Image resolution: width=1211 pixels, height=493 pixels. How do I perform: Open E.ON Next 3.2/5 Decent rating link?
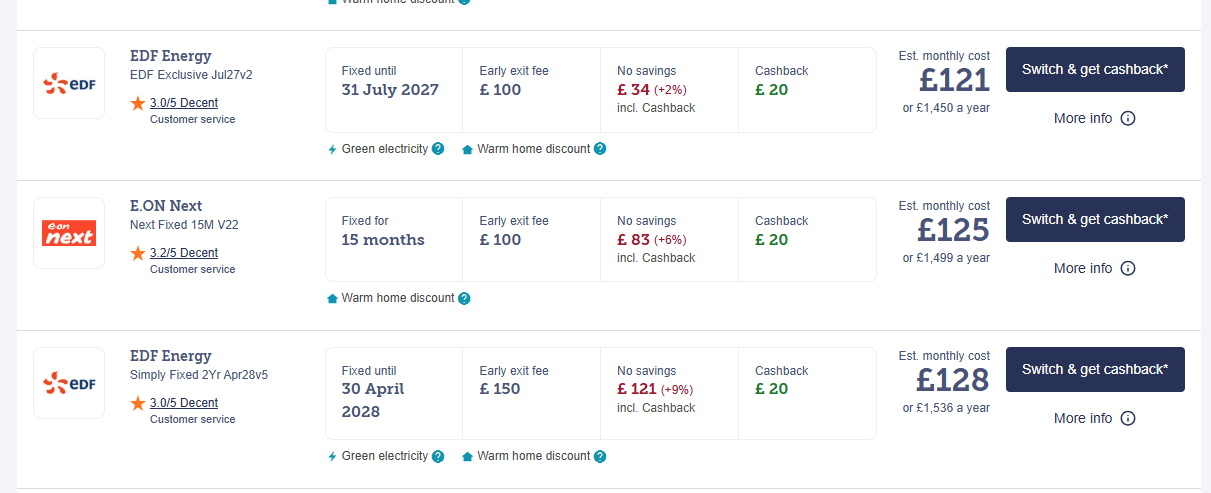click(x=184, y=253)
